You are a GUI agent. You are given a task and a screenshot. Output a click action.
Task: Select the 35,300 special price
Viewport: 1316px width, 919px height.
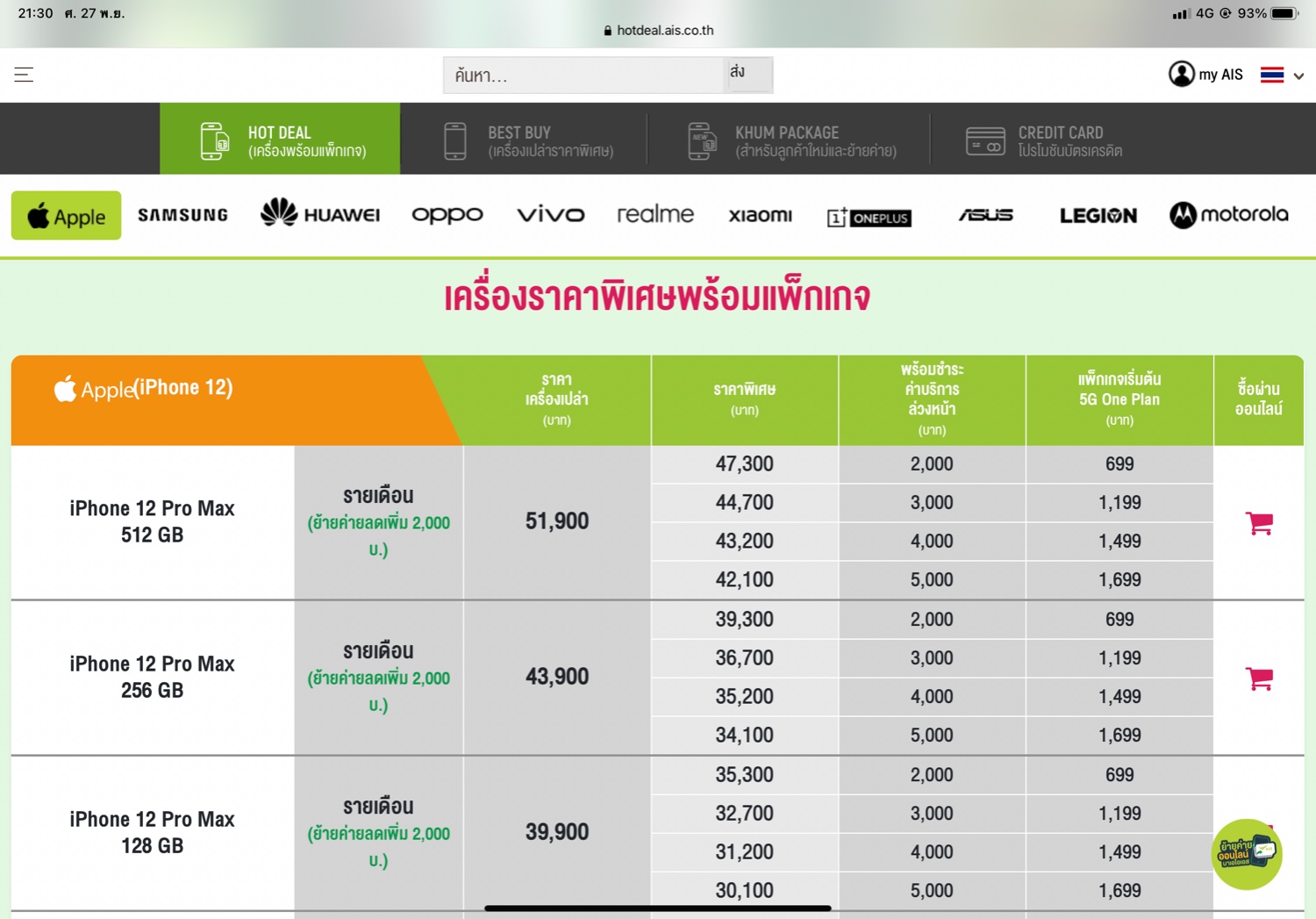744,775
